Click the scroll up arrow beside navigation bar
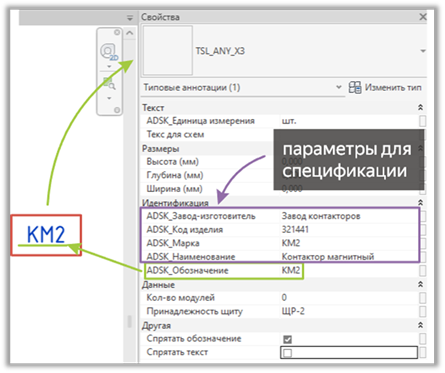Image resolution: width=445 pixels, height=373 pixels. pyautogui.click(x=130, y=33)
